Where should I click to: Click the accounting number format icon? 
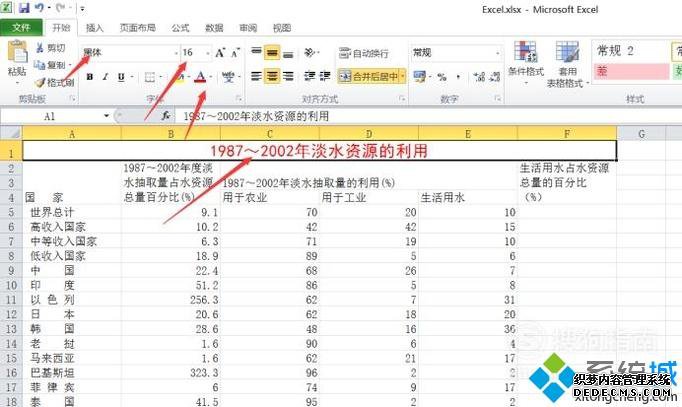point(420,77)
